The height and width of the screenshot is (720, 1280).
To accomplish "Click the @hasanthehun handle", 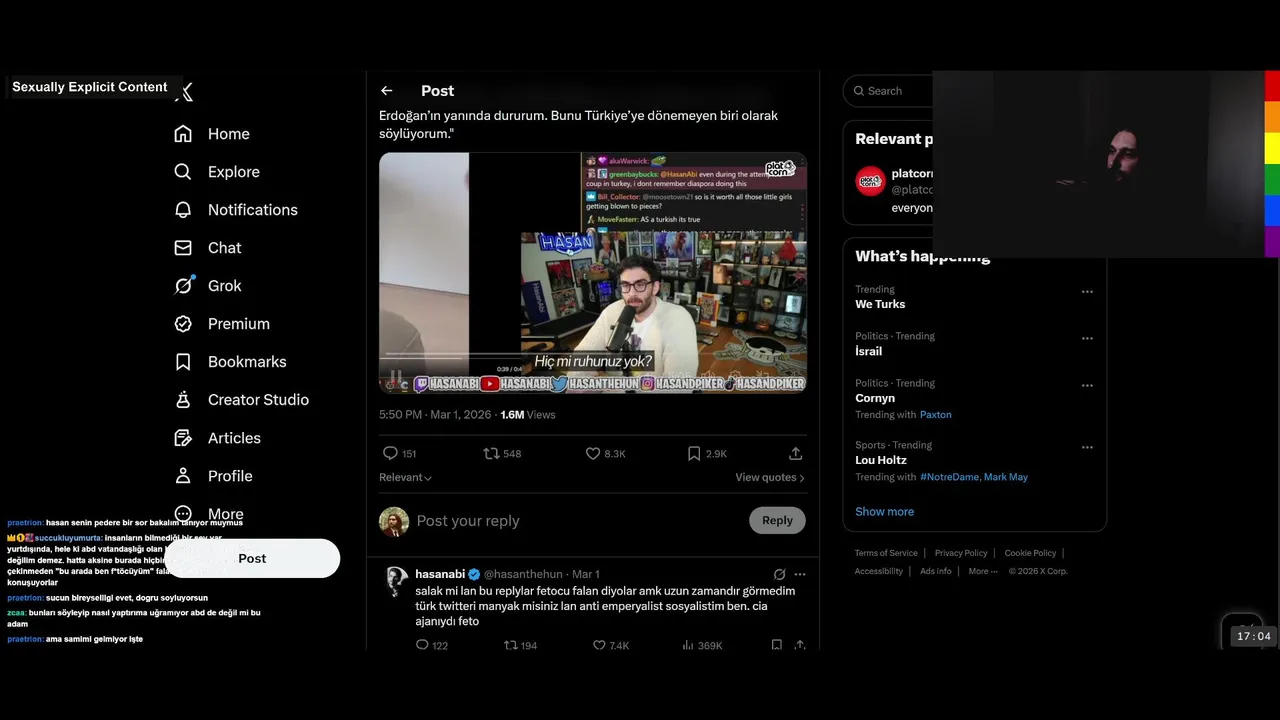I will point(523,574).
